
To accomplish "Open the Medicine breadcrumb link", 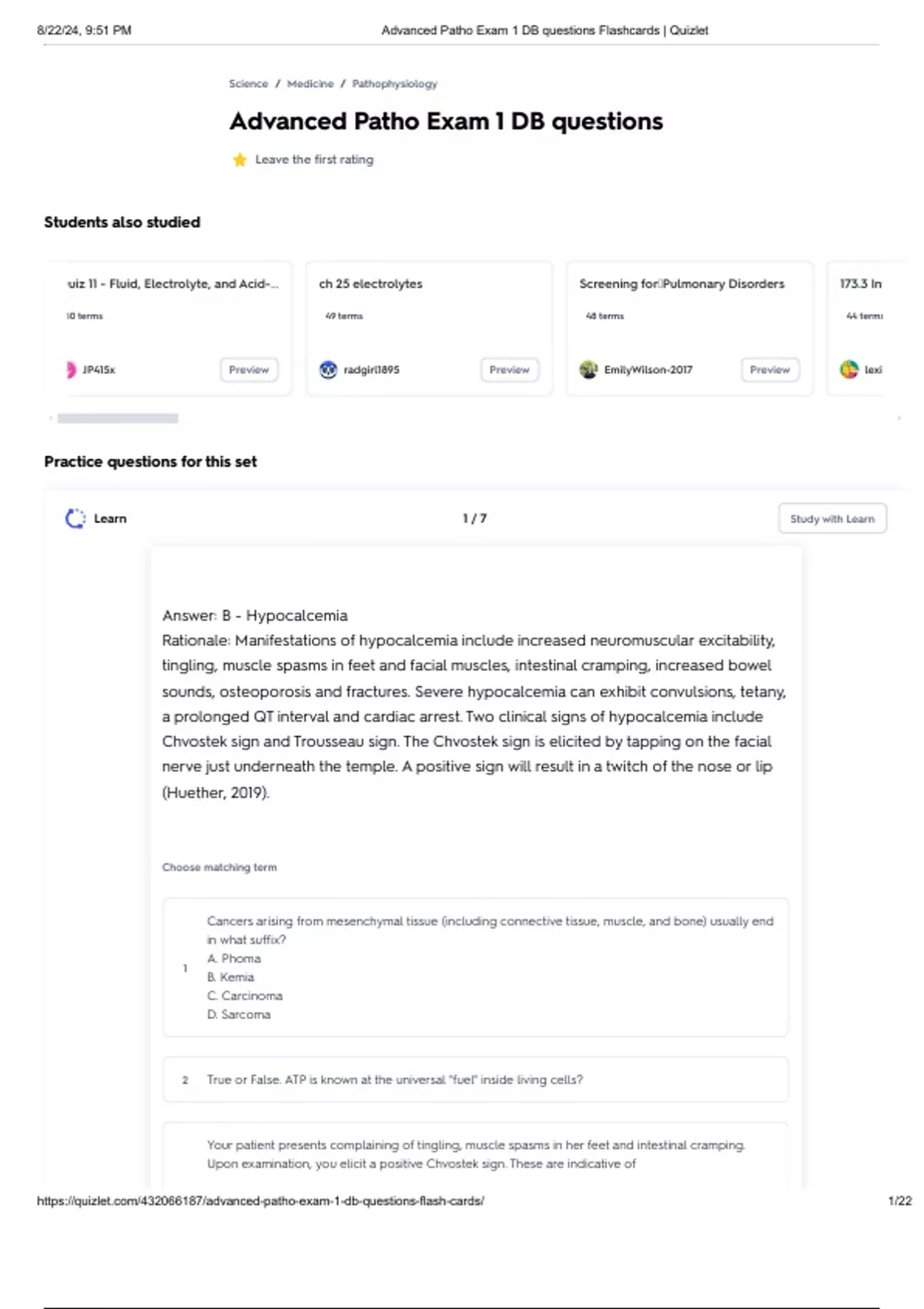I will pos(310,84).
